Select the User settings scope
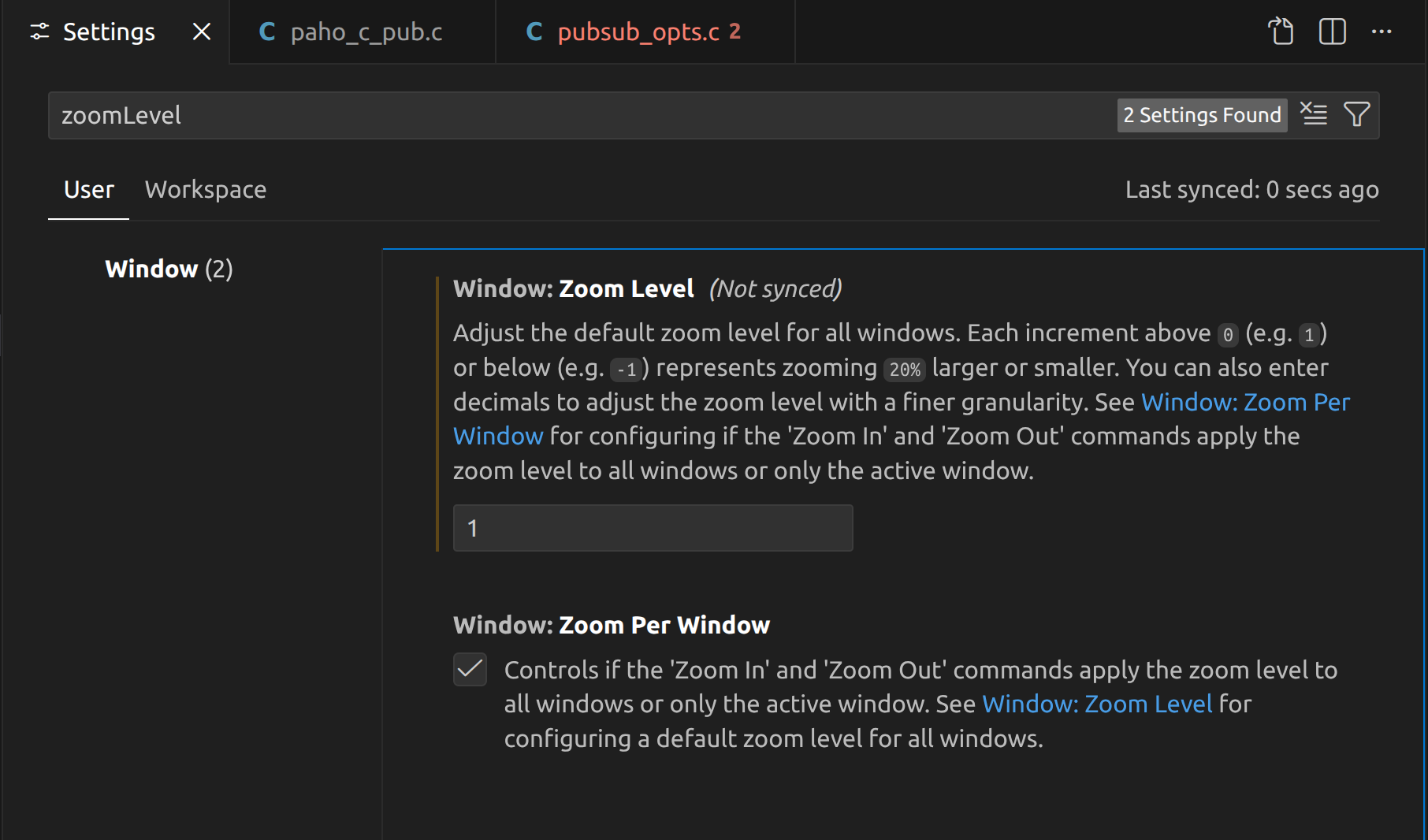This screenshot has width=1428, height=840. (x=89, y=190)
